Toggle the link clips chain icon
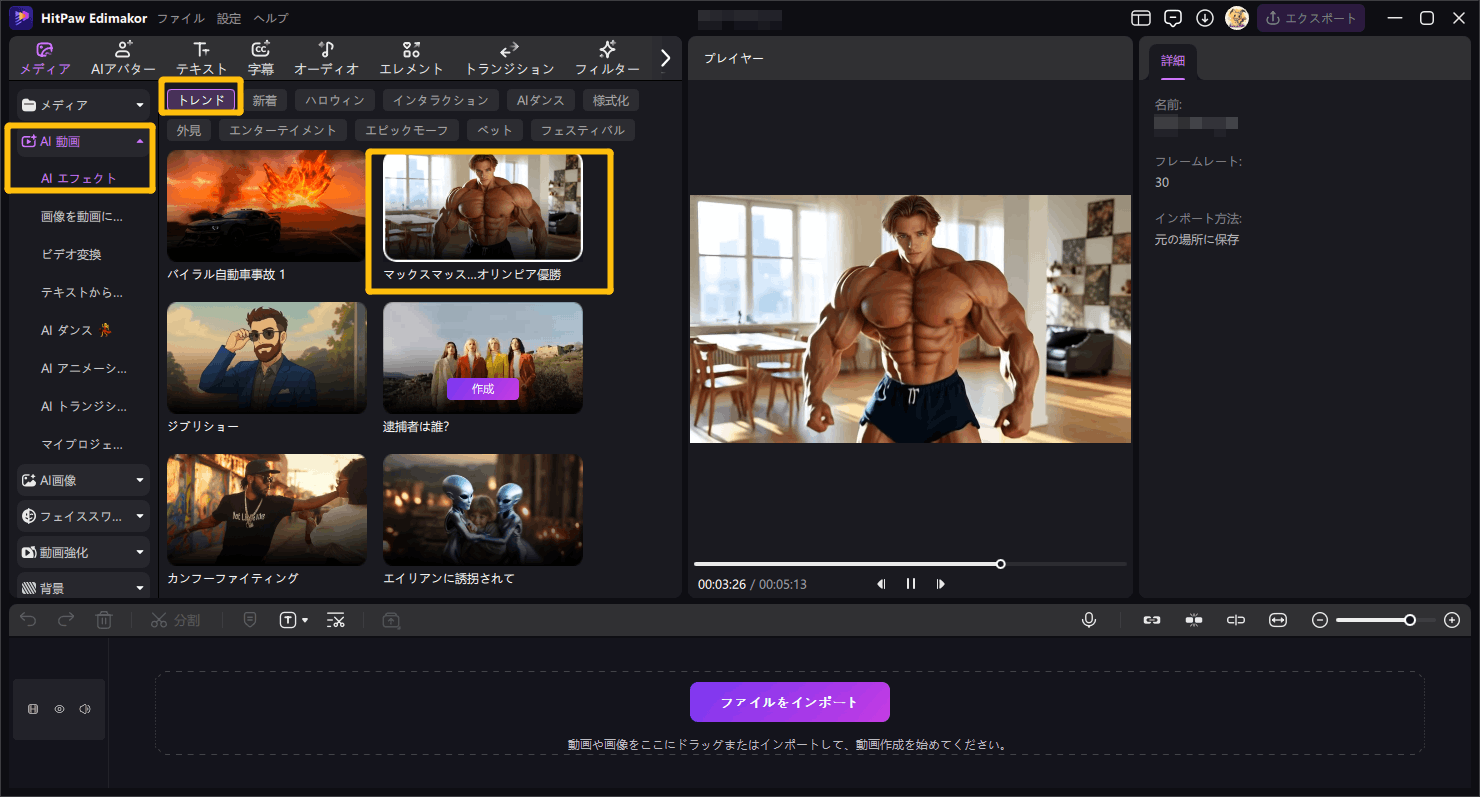The height and width of the screenshot is (797, 1480). coord(1151,620)
